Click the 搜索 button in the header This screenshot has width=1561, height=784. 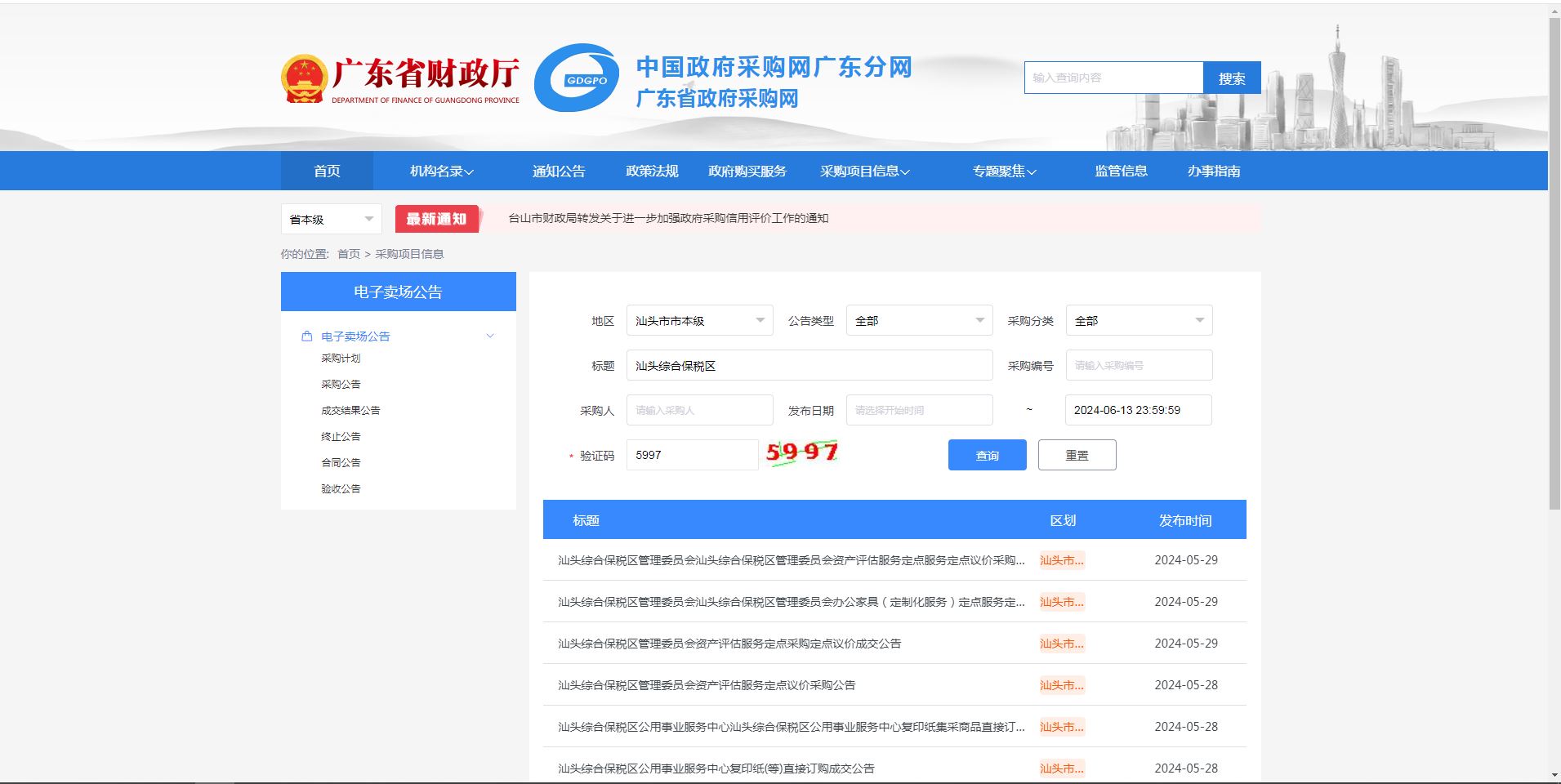point(1232,78)
